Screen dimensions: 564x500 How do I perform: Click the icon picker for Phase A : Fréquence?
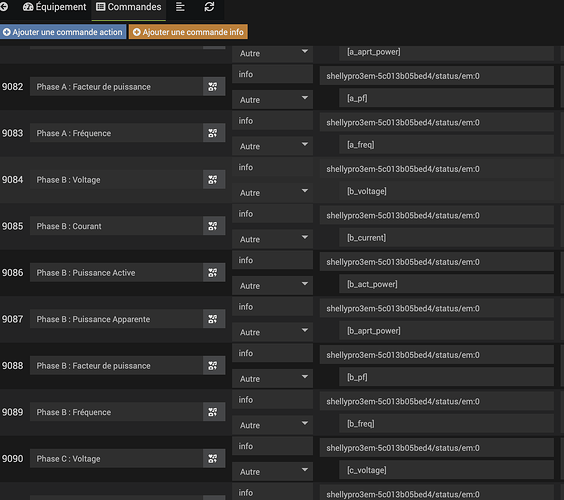point(214,133)
